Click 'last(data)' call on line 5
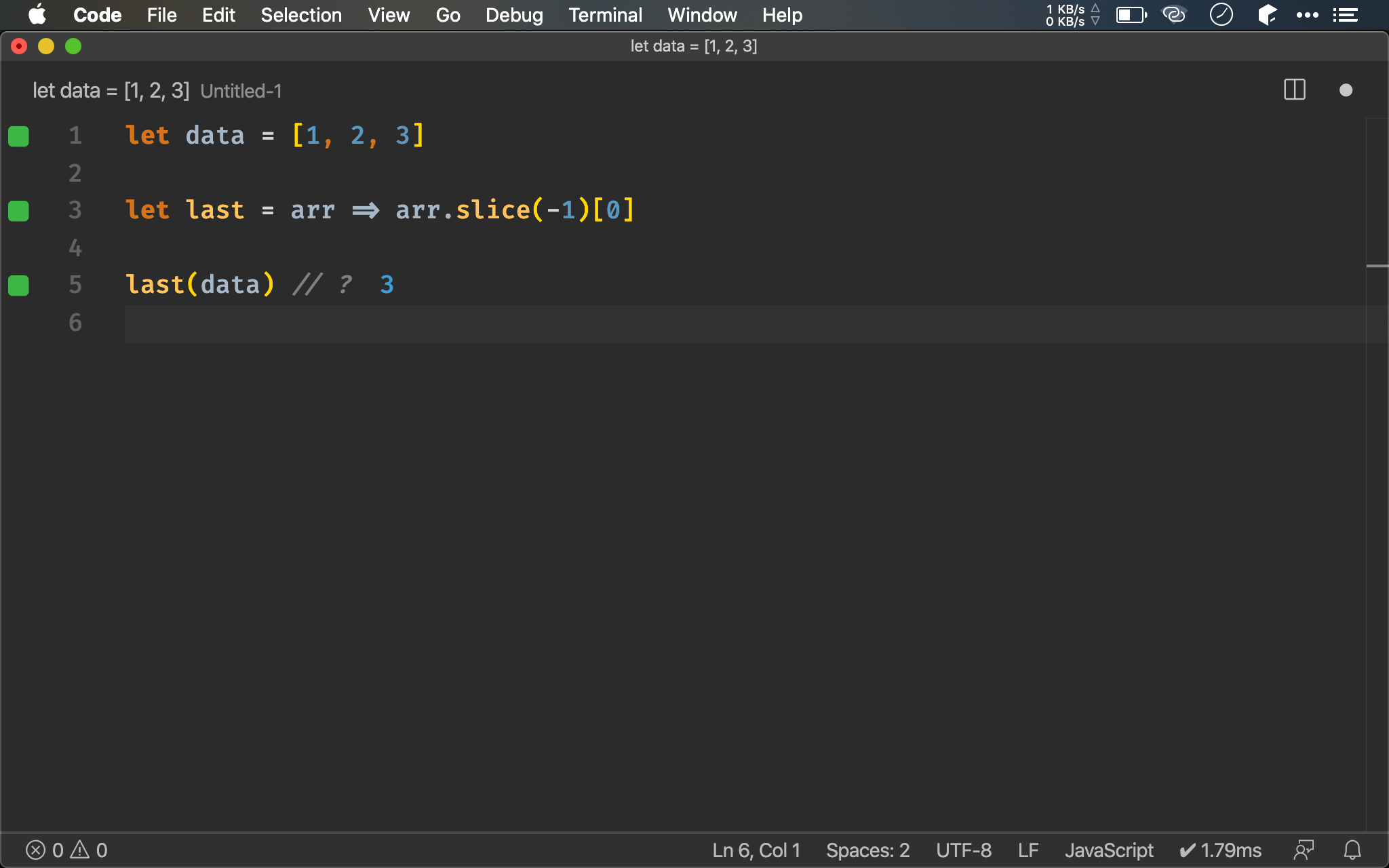Image resolution: width=1389 pixels, height=868 pixels. pyautogui.click(x=200, y=285)
